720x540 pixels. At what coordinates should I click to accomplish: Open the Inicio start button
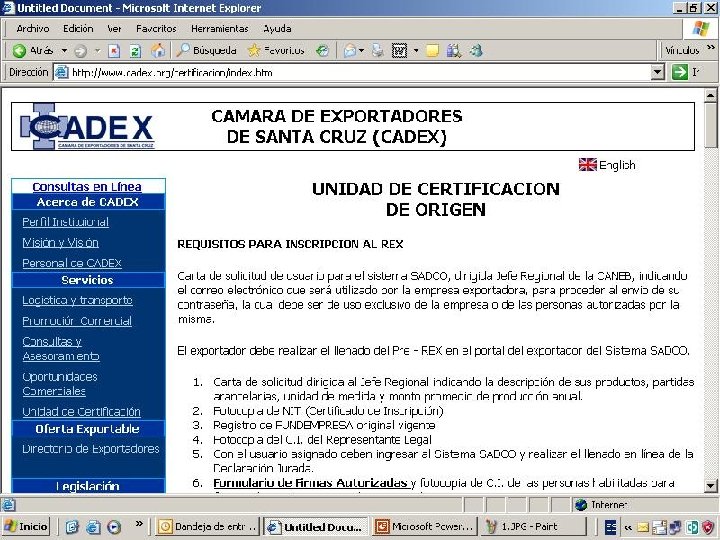pos(26,526)
